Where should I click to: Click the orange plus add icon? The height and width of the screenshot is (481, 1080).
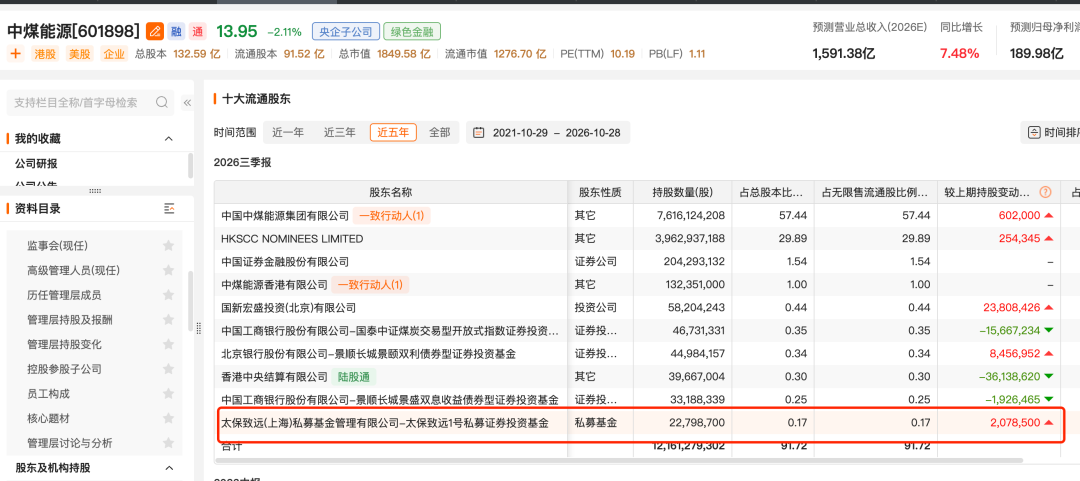(16, 53)
